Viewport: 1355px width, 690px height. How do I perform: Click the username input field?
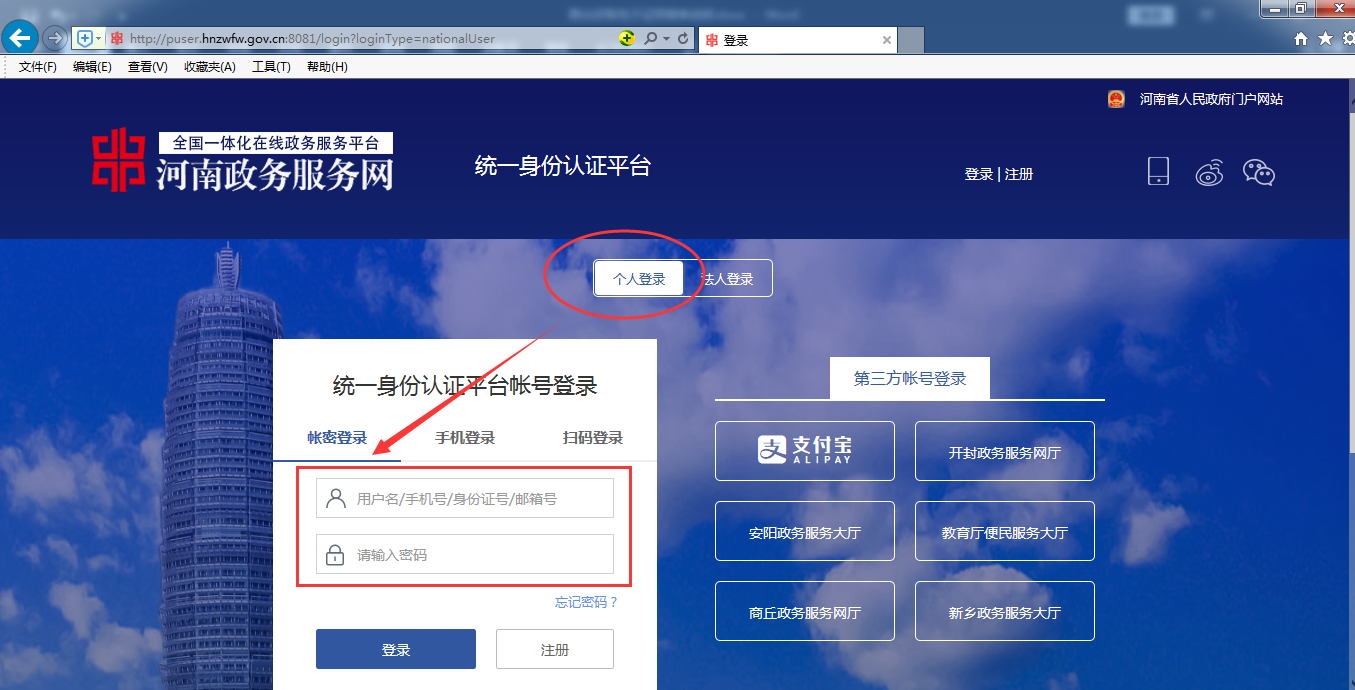click(x=465, y=497)
